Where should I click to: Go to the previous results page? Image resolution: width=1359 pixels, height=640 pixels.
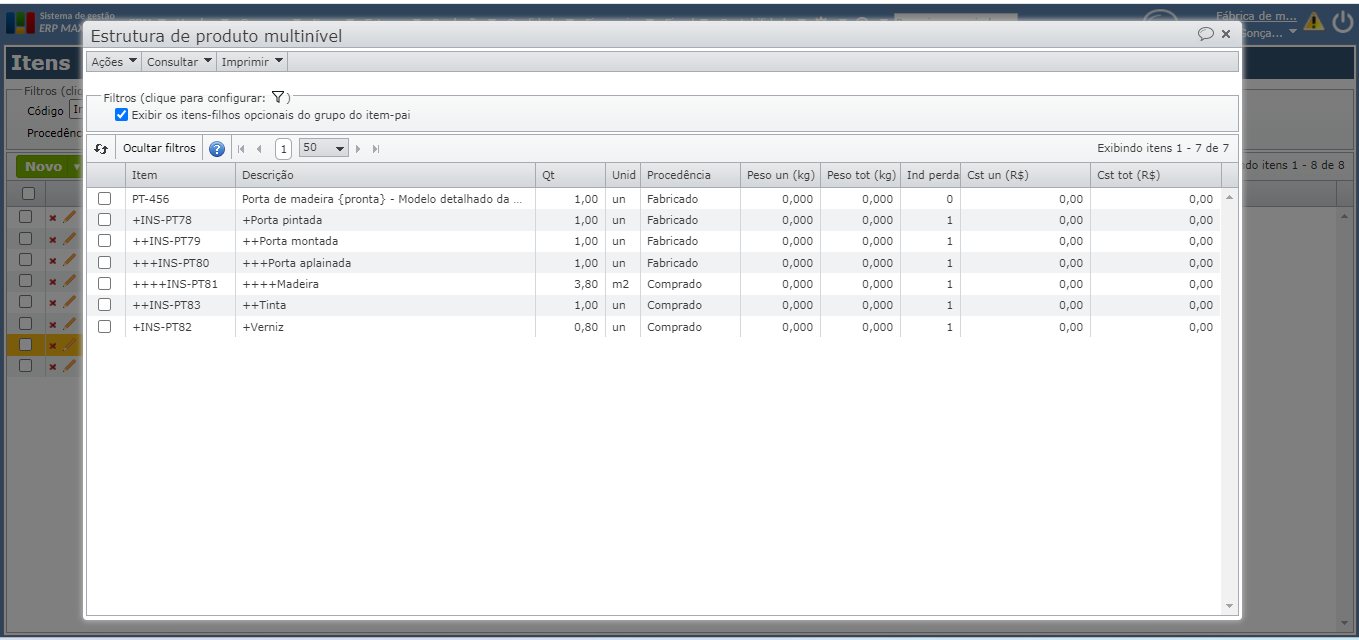click(259, 149)
